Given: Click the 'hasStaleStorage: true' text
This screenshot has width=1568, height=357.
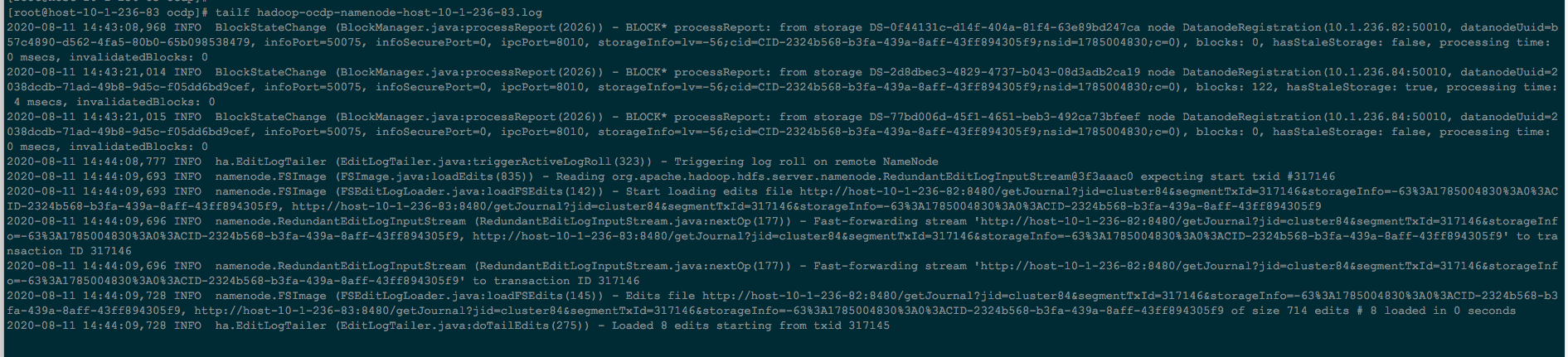Looking at the screenshot, I should click(x=1358, y=87).
